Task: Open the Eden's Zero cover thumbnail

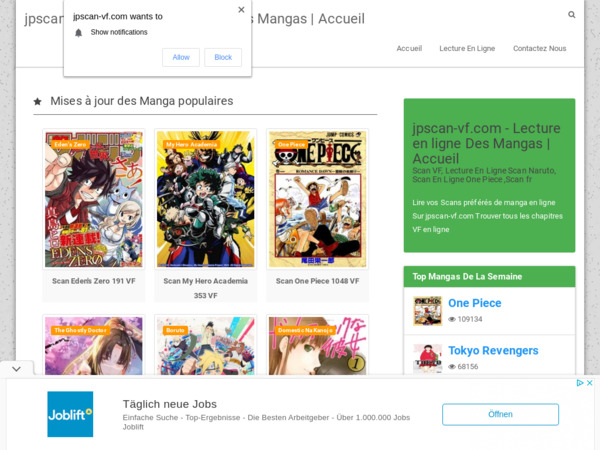Action: (x=94, y=199)
